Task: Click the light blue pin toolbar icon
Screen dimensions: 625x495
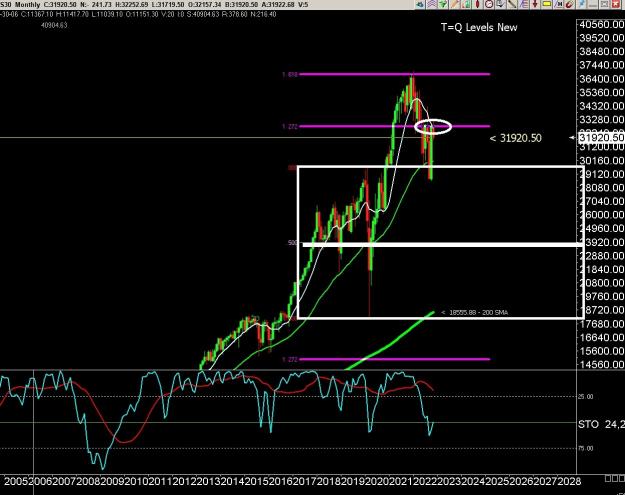Action: (x=582, y=4)
